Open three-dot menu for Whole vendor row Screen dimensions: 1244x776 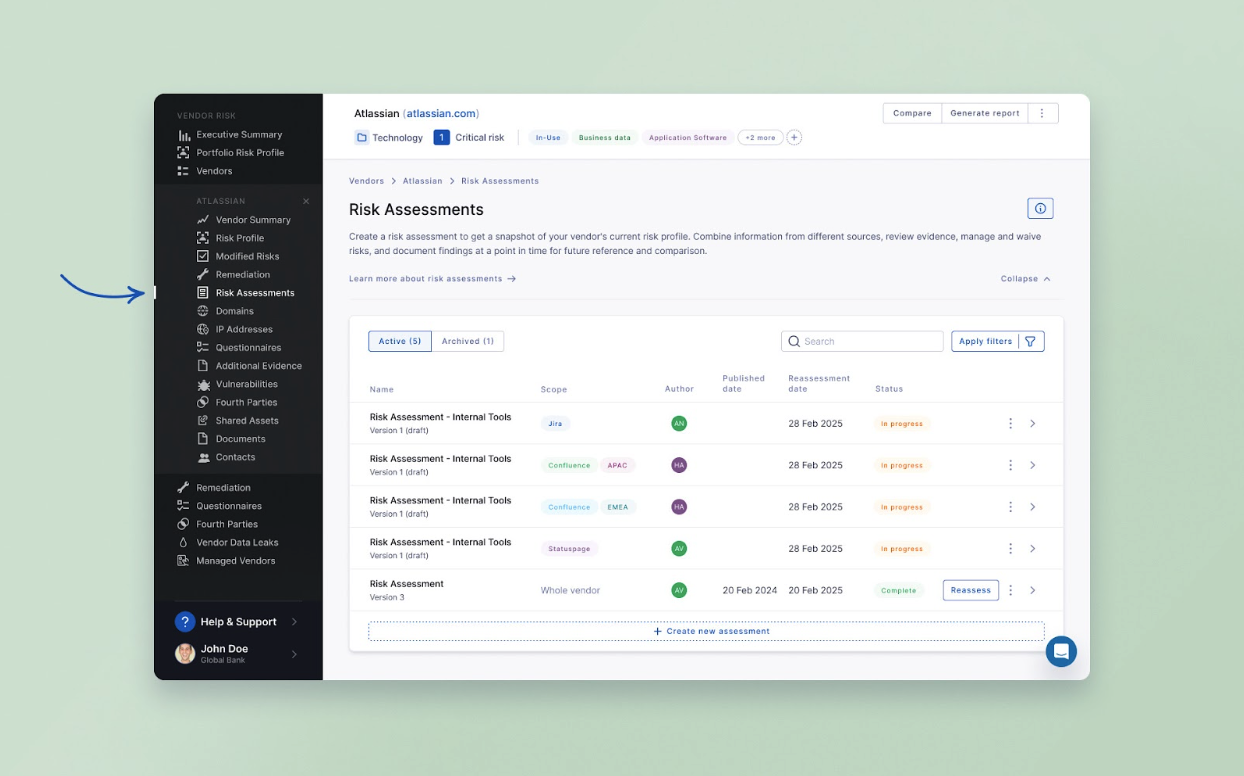pyautogui.click(x=1010, y=590)
